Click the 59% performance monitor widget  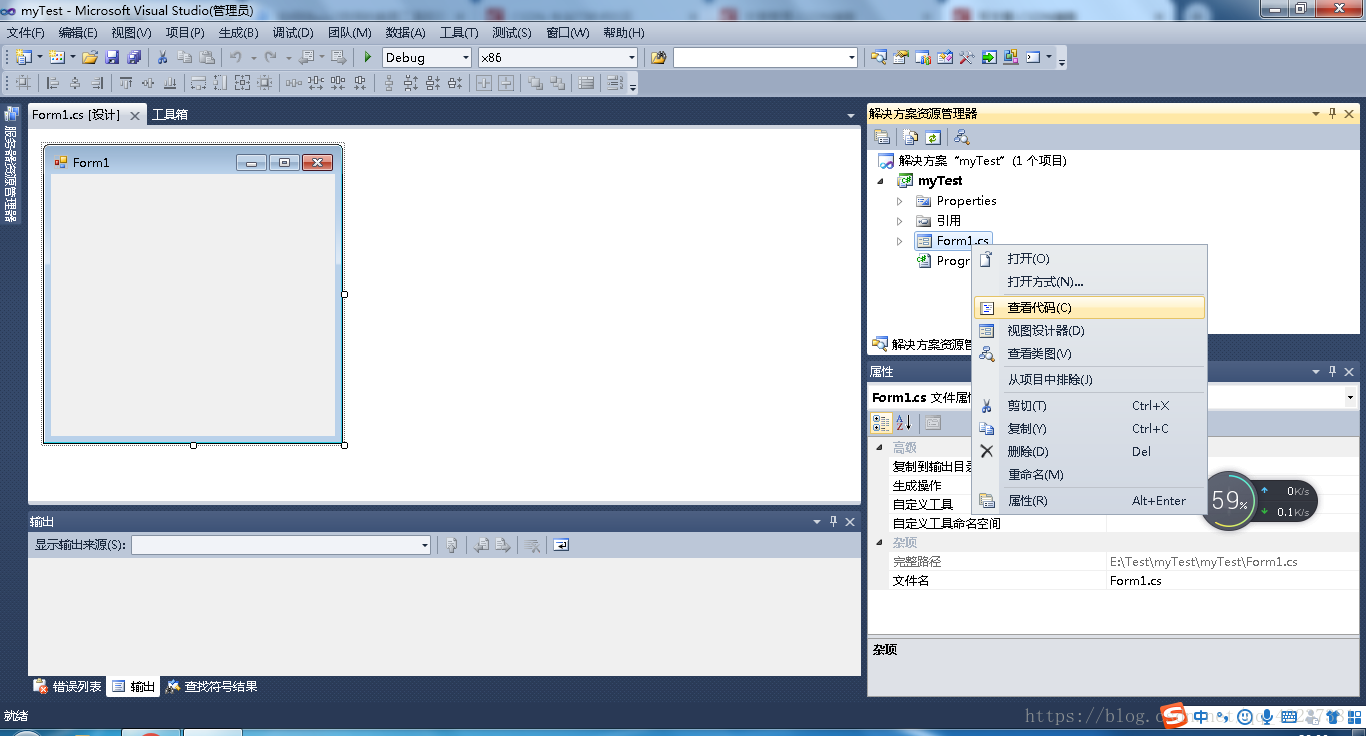point(1229,501)
